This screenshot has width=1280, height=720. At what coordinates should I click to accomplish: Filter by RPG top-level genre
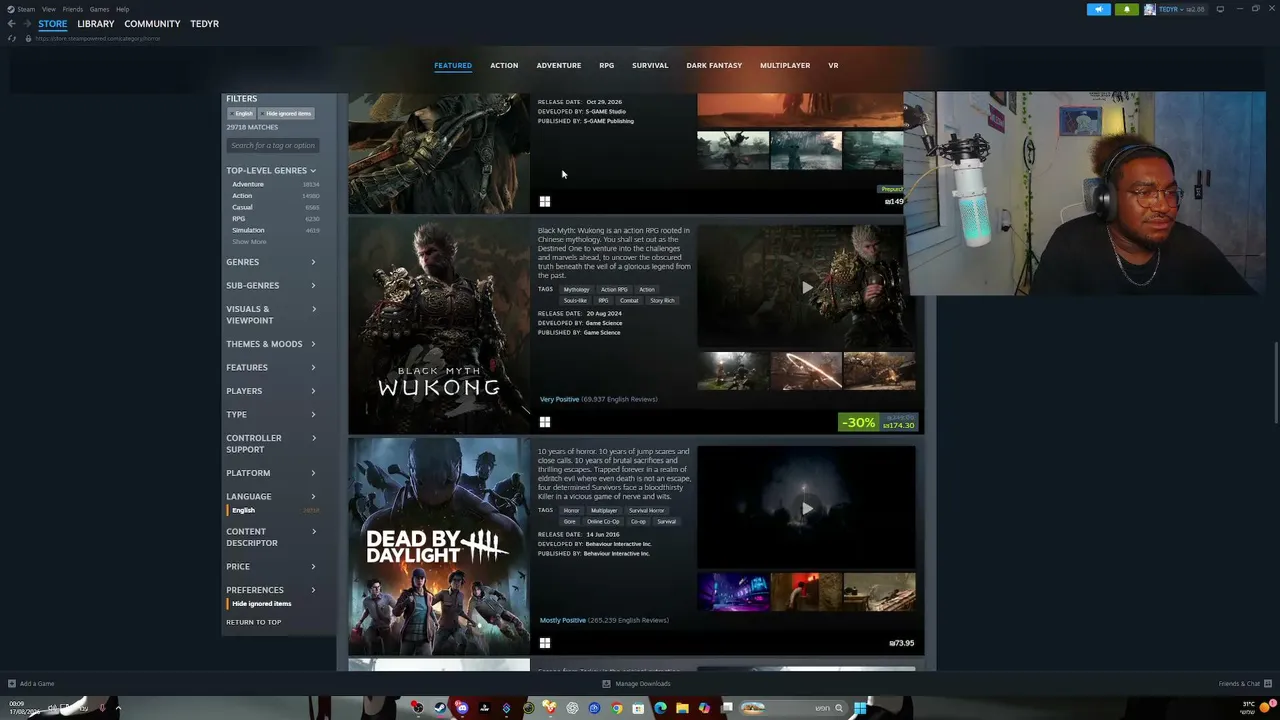tap(238, 219)
